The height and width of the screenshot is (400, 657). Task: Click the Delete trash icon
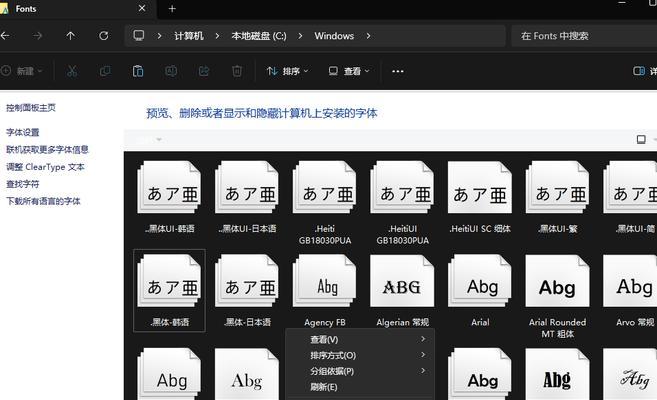pyautogui.click(x=237, y=71)
